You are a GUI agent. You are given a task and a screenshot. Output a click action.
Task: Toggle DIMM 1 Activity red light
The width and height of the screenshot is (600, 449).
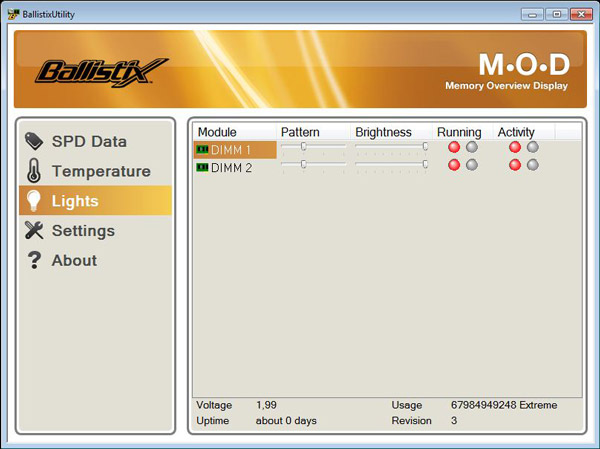pos(515,147)
